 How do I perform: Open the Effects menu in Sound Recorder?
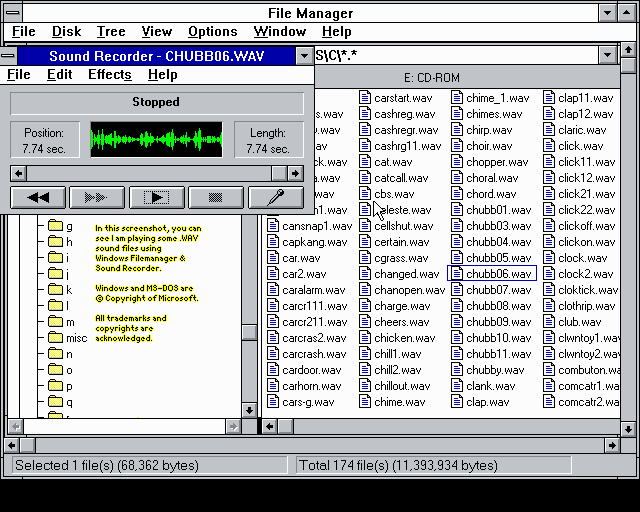109,75
